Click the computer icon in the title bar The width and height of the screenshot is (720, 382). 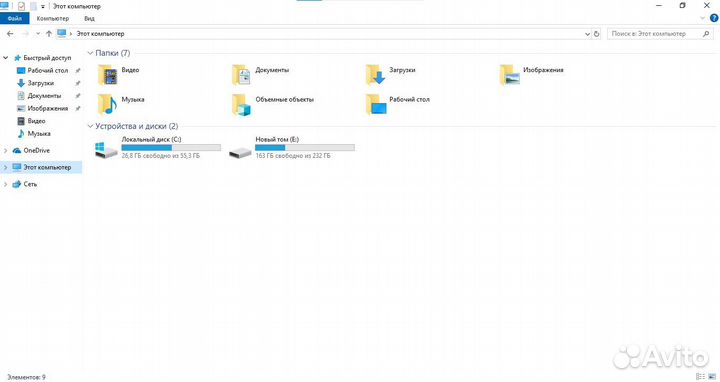click(x=4, y=6)
